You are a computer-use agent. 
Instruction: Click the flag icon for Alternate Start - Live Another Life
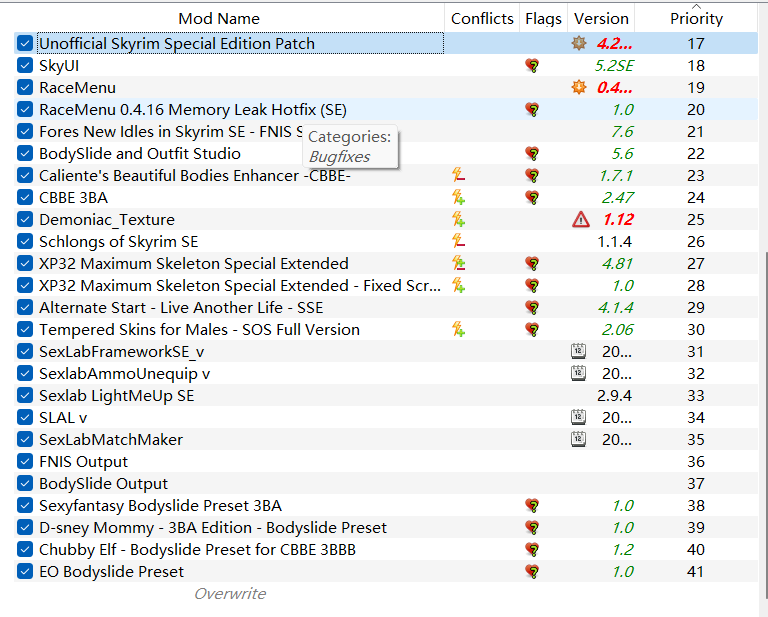click(x=532, y=308)
